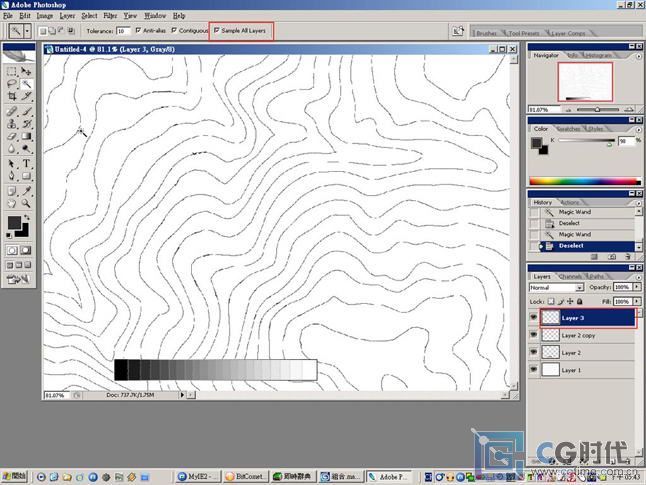The height and width of the screenshot is (485, 646).
Task: Open the Select menu
Action: point(89,16)
